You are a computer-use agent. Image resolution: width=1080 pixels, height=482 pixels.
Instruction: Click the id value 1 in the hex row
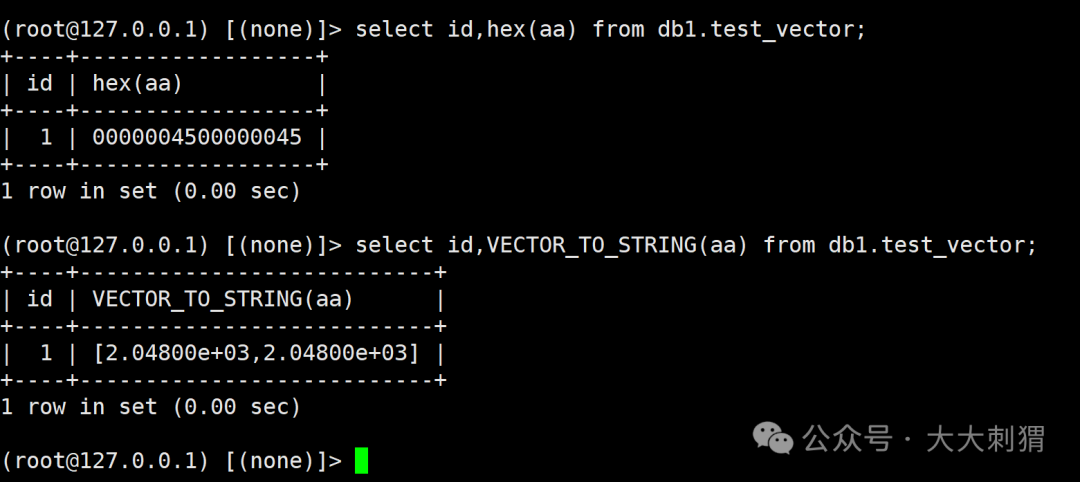(x=46, y=137)
